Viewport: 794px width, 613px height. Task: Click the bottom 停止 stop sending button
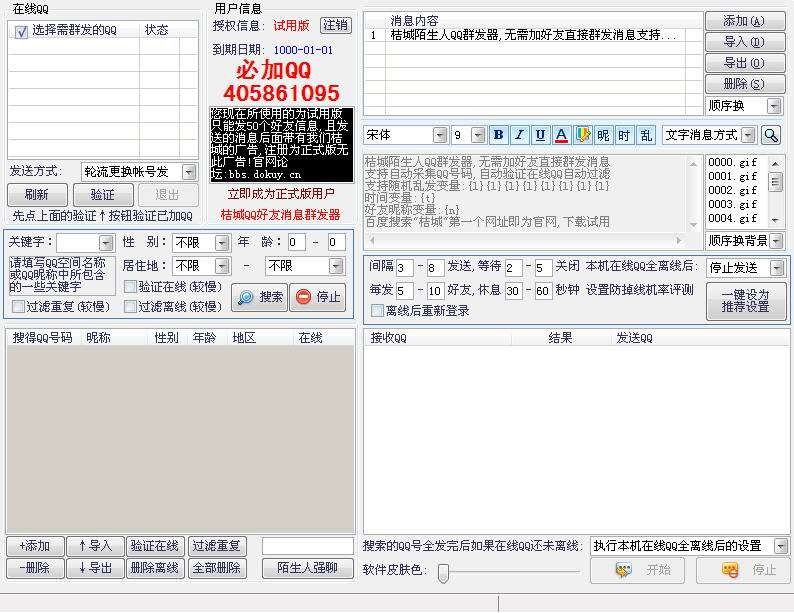(x=742, y=570)
